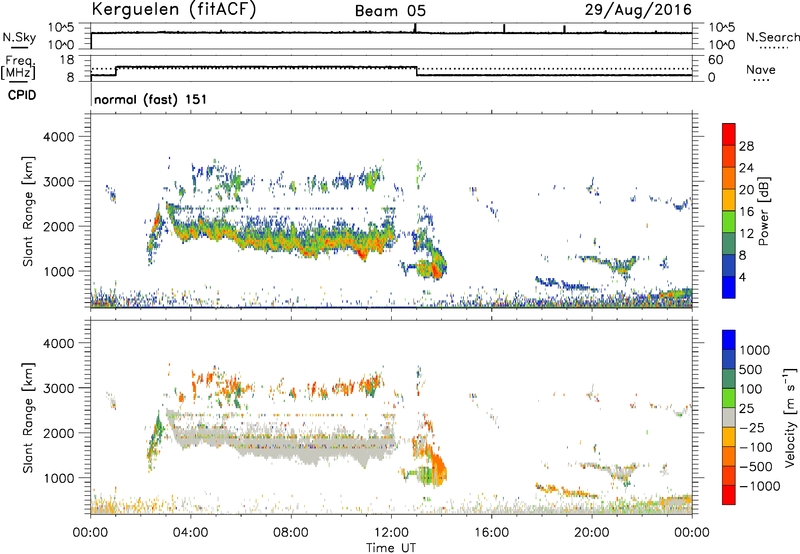Click the "-1000" value on the velocity colorbar

[x=760, y=486]
